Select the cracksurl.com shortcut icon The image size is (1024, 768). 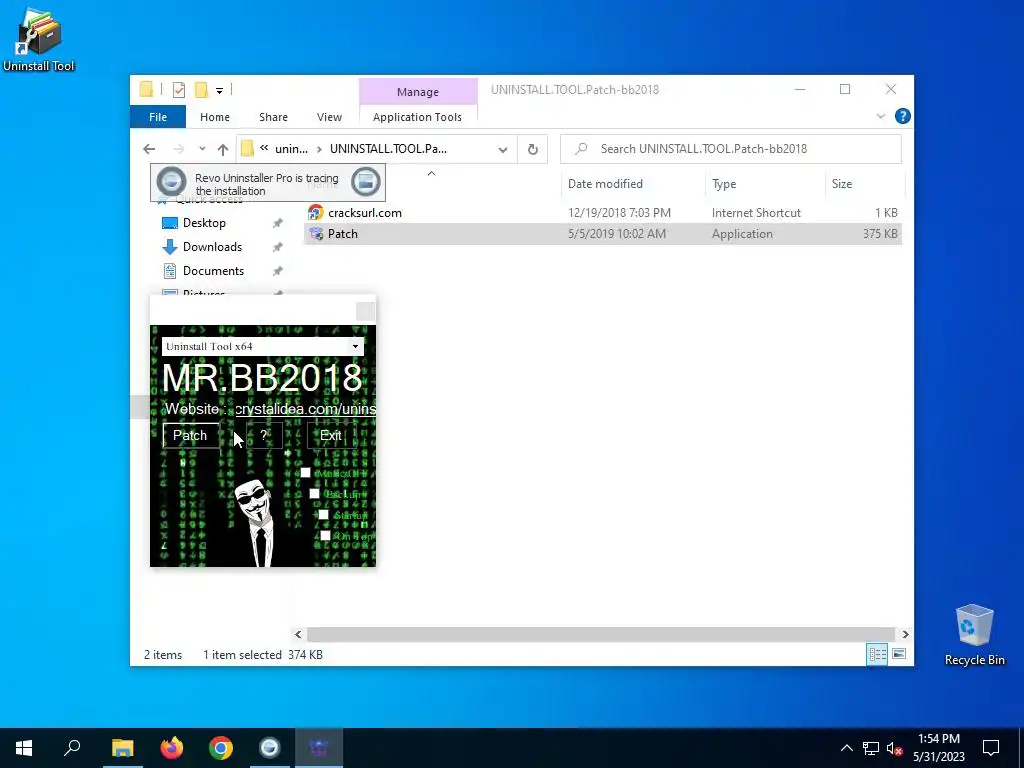click(316, 212)
